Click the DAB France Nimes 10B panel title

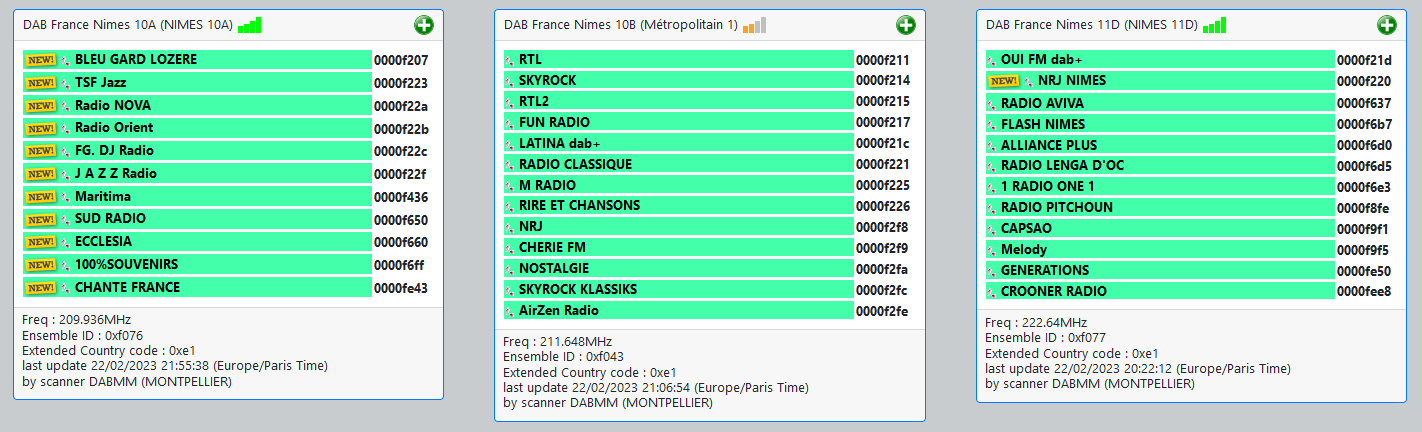click(621, 25)
